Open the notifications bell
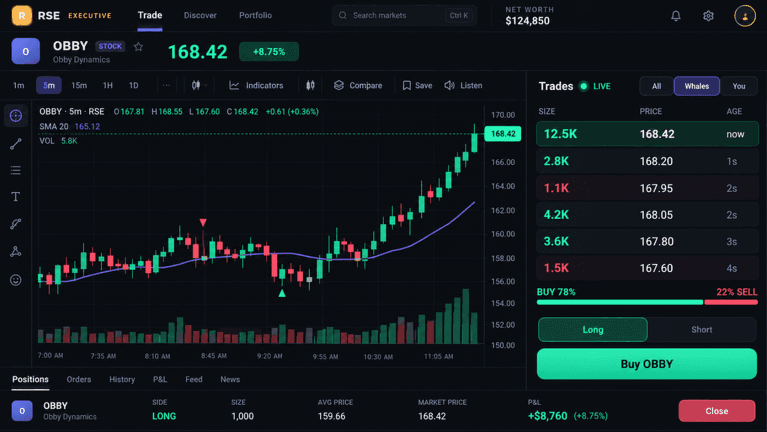Image resolution: width=767 pixels, height=432 pixels. click(x=676, y=16)
